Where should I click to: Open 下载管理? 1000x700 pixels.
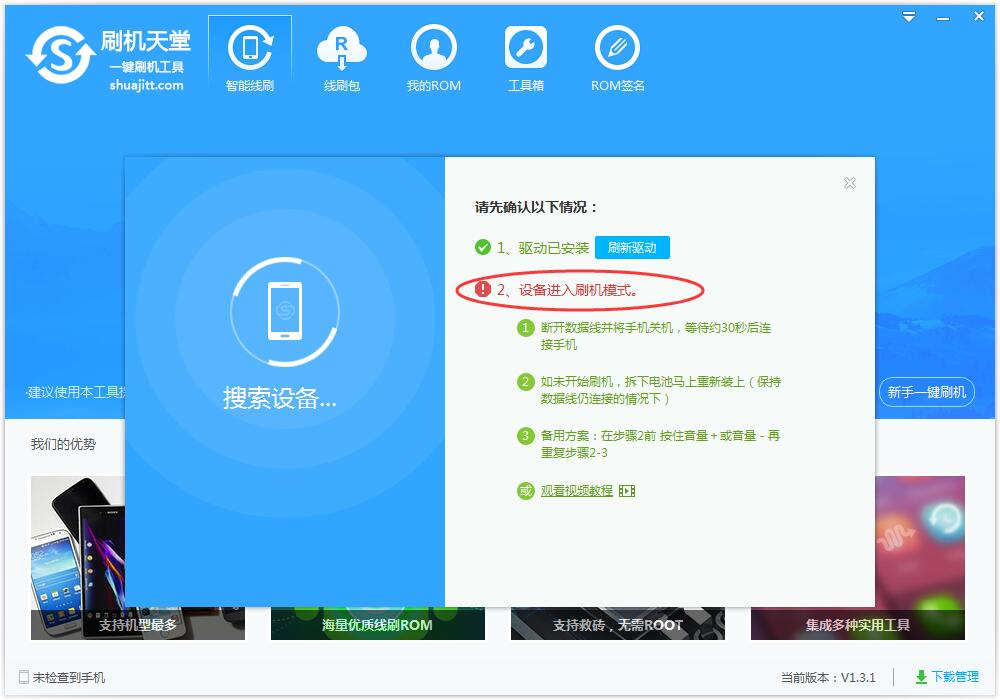(x=947, y=677)
